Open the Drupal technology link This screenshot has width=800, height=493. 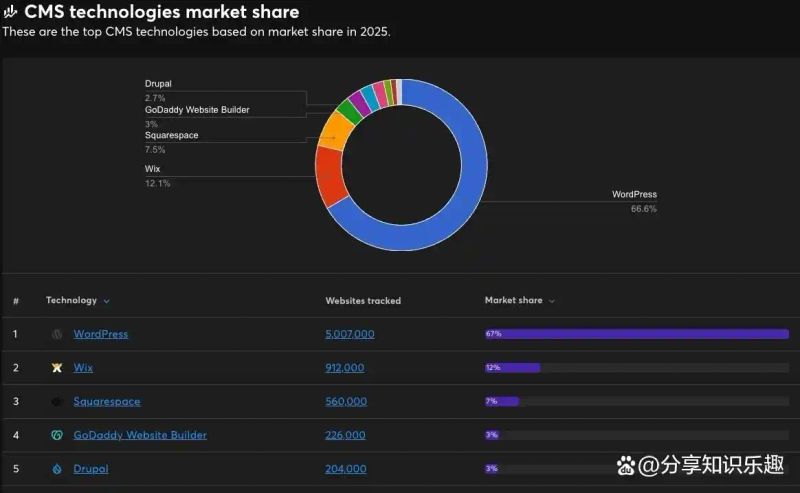(91, 469)
